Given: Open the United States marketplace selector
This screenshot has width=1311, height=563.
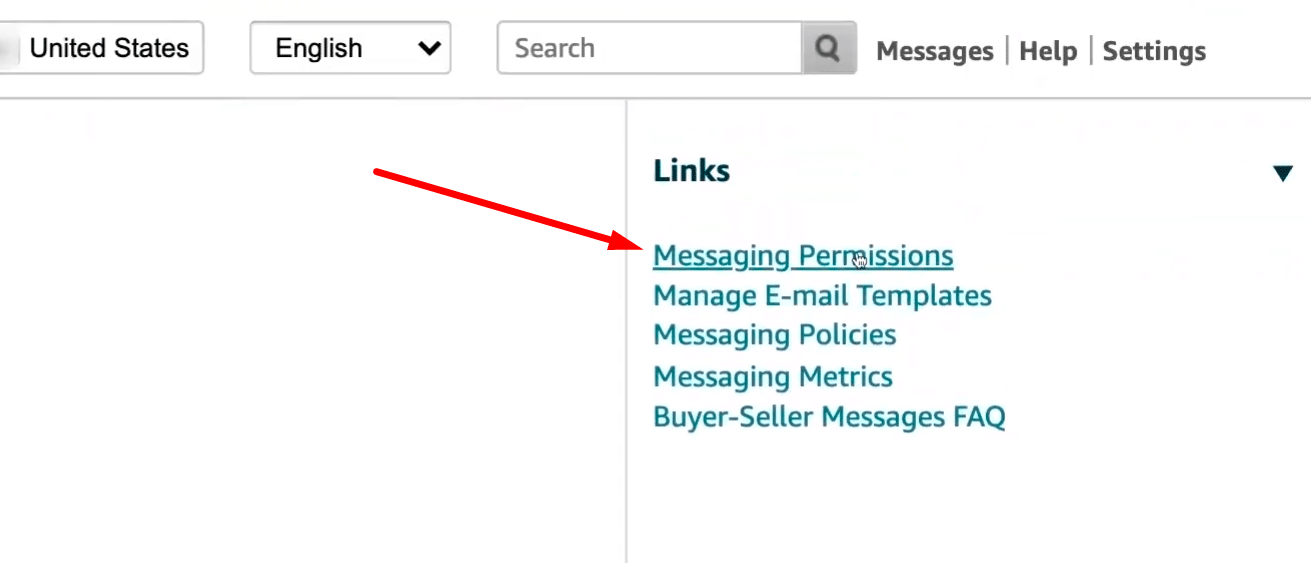Looking at the screenshot, I should click(x=108, y=48).
